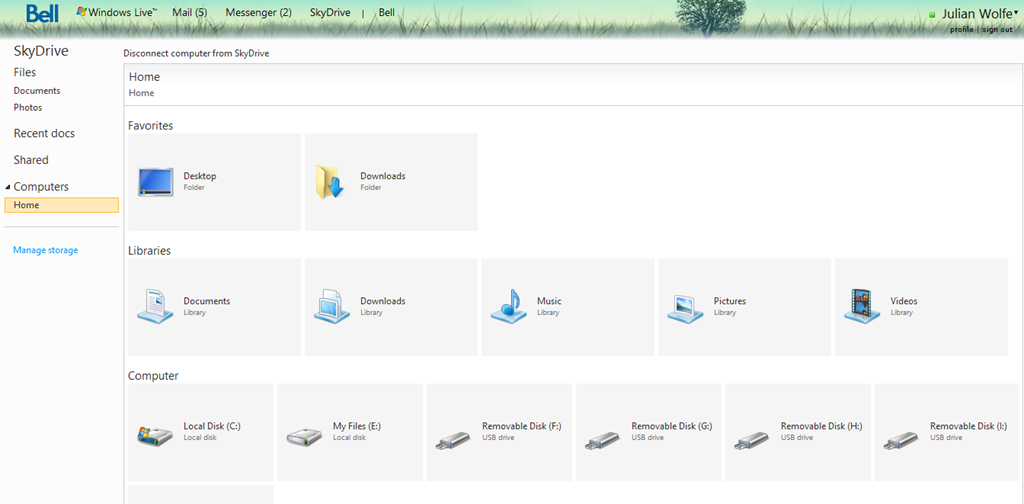Open the Manage storage link
1024x504 pixels.
point(46,250)
